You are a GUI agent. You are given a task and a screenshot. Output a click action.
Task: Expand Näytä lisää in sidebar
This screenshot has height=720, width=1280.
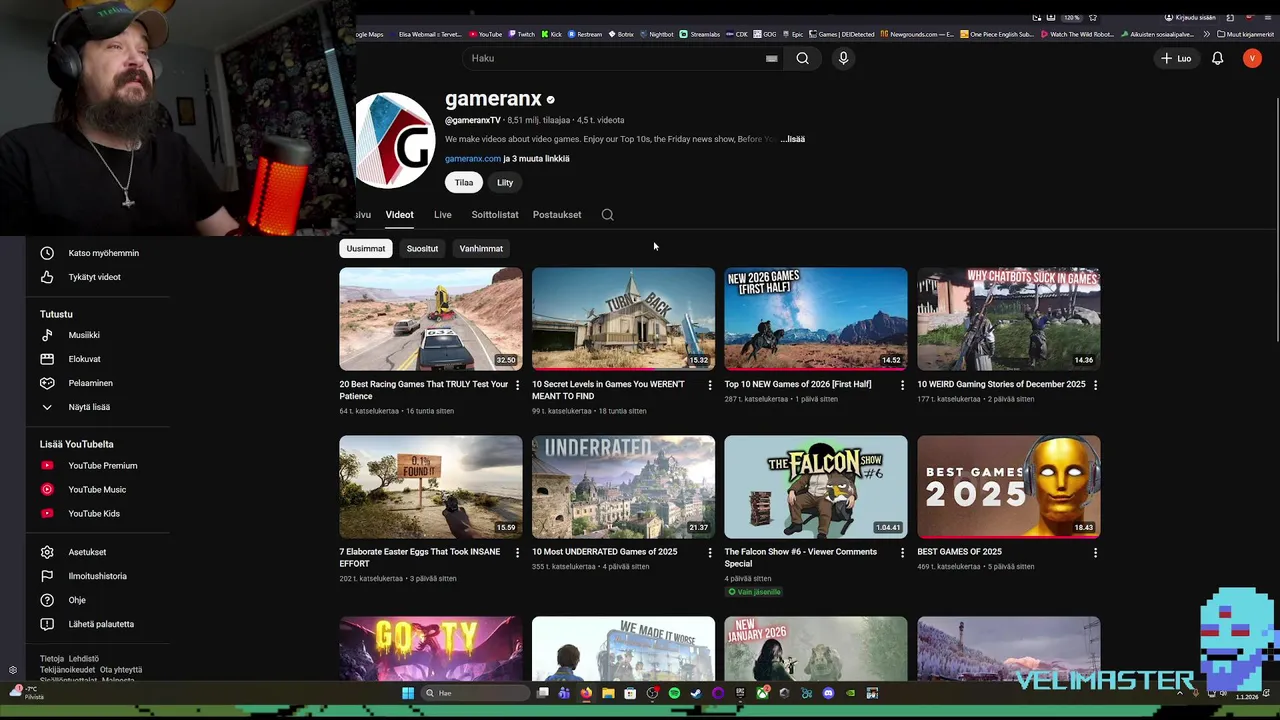click(89, 407)
